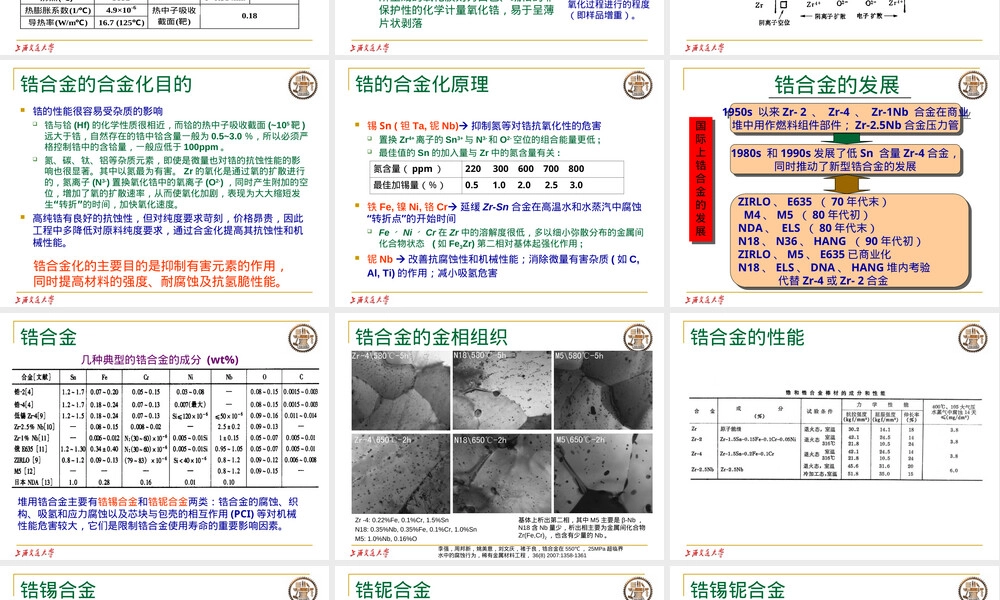Screen dimensions: 1000x600
Task: Click the 16.7 (125℃) thermal conductivity cell
Action: click(x=121, y=22)
